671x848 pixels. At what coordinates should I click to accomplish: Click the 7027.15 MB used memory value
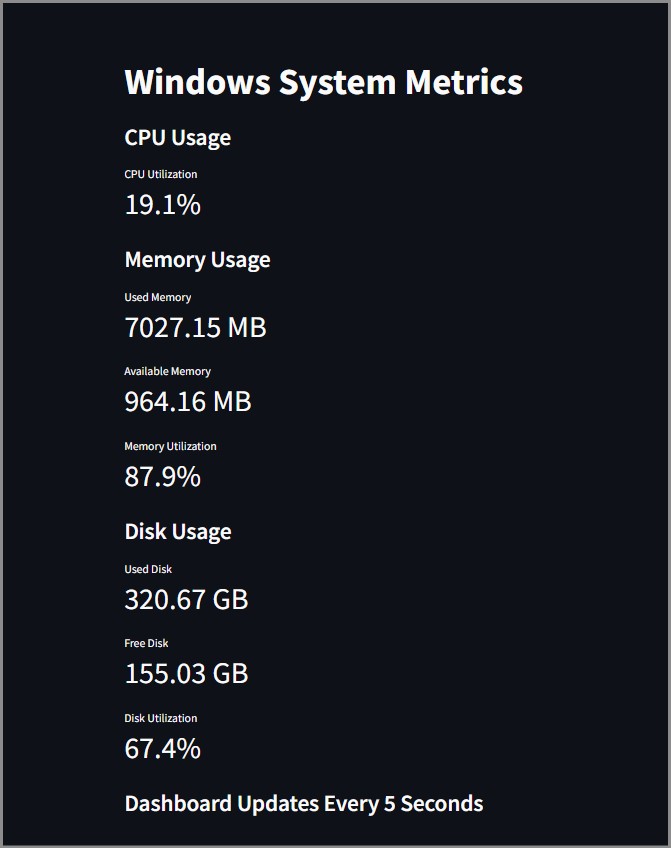click(x=195, y=328)
